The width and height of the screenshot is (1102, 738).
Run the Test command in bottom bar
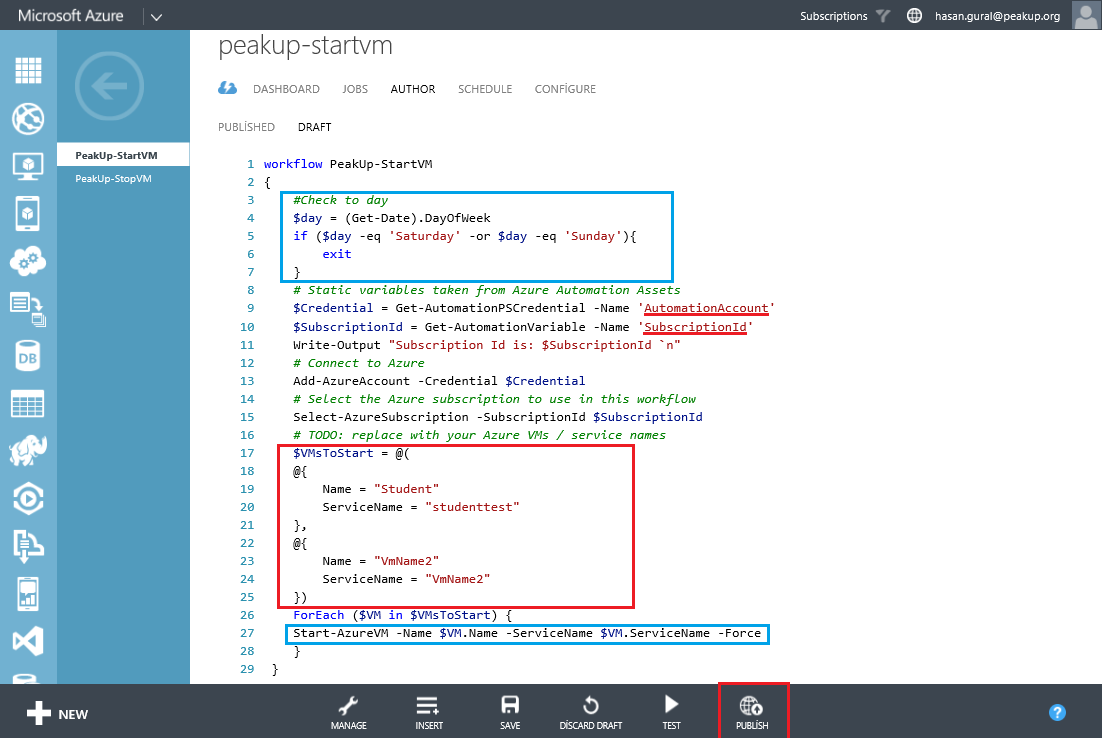[671, 711]
